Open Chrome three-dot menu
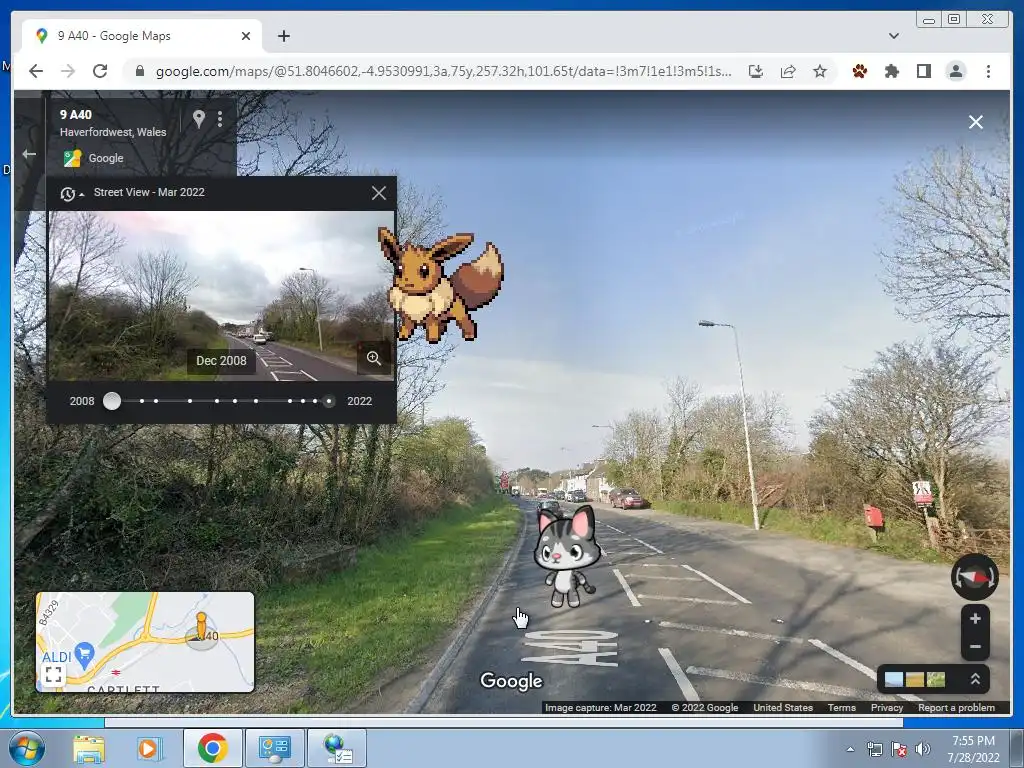The height and width of the screenshot is (768, 1024). 988,71
